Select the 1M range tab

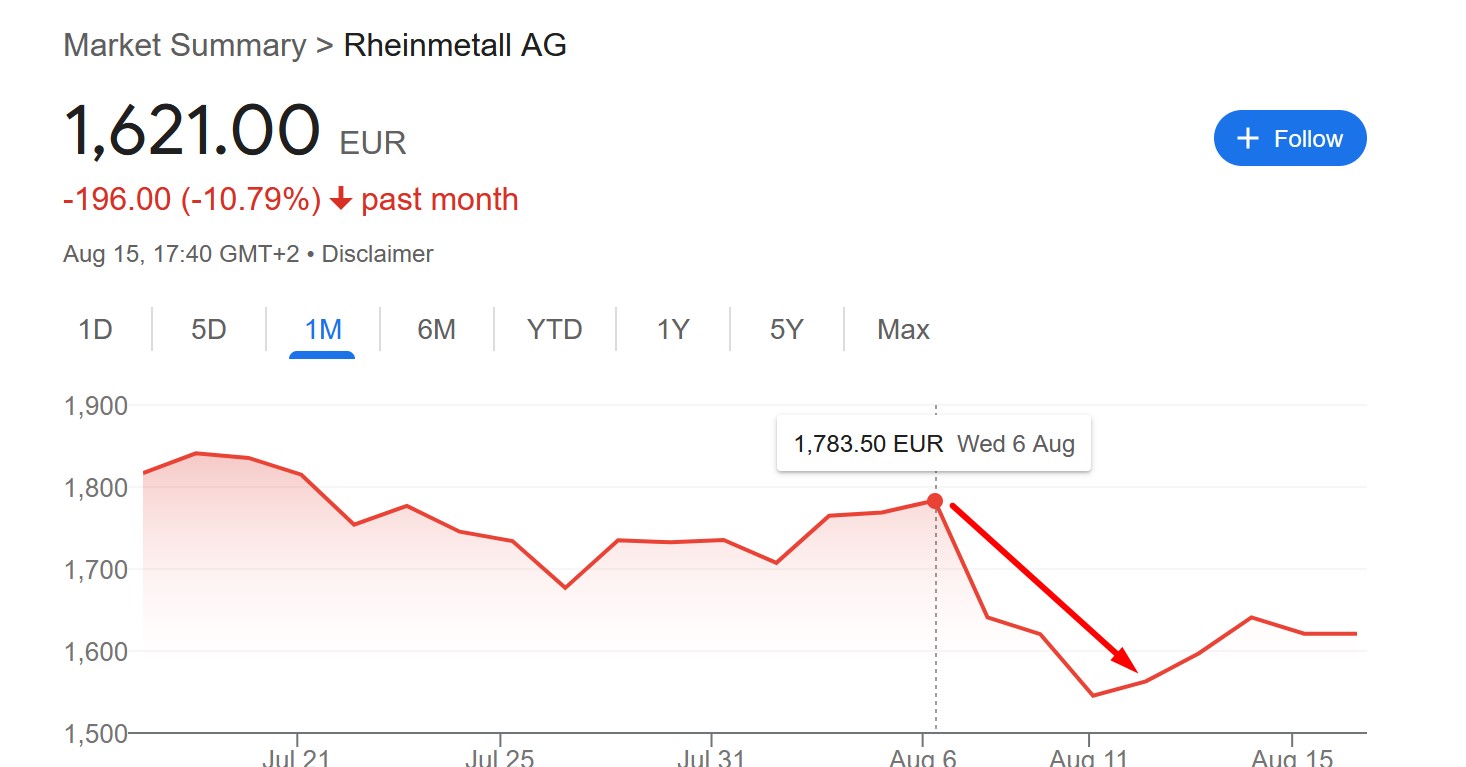point(323,329)
